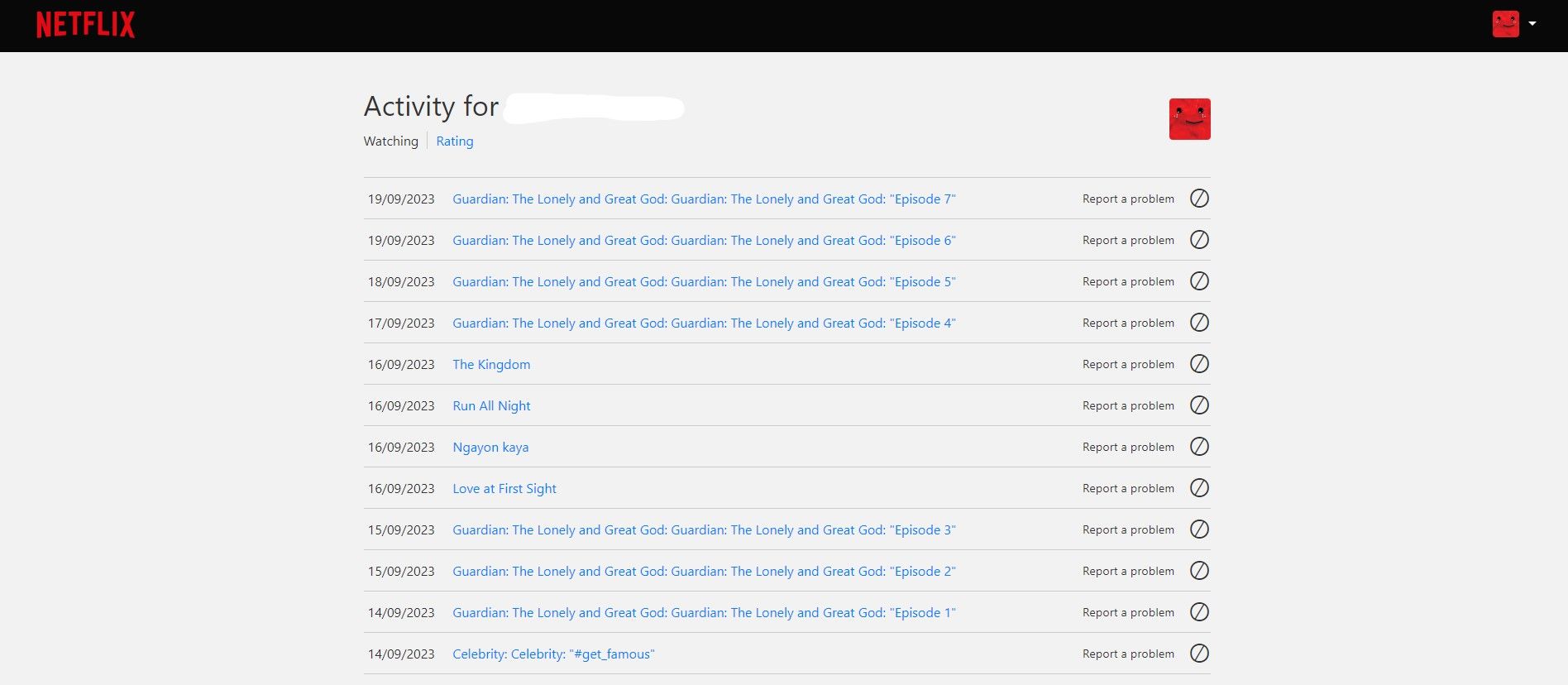Image resolution: width=1568 pixels, height=685 pixels.
Task: Open Love at First Sight link
Action: coord(504,489)
